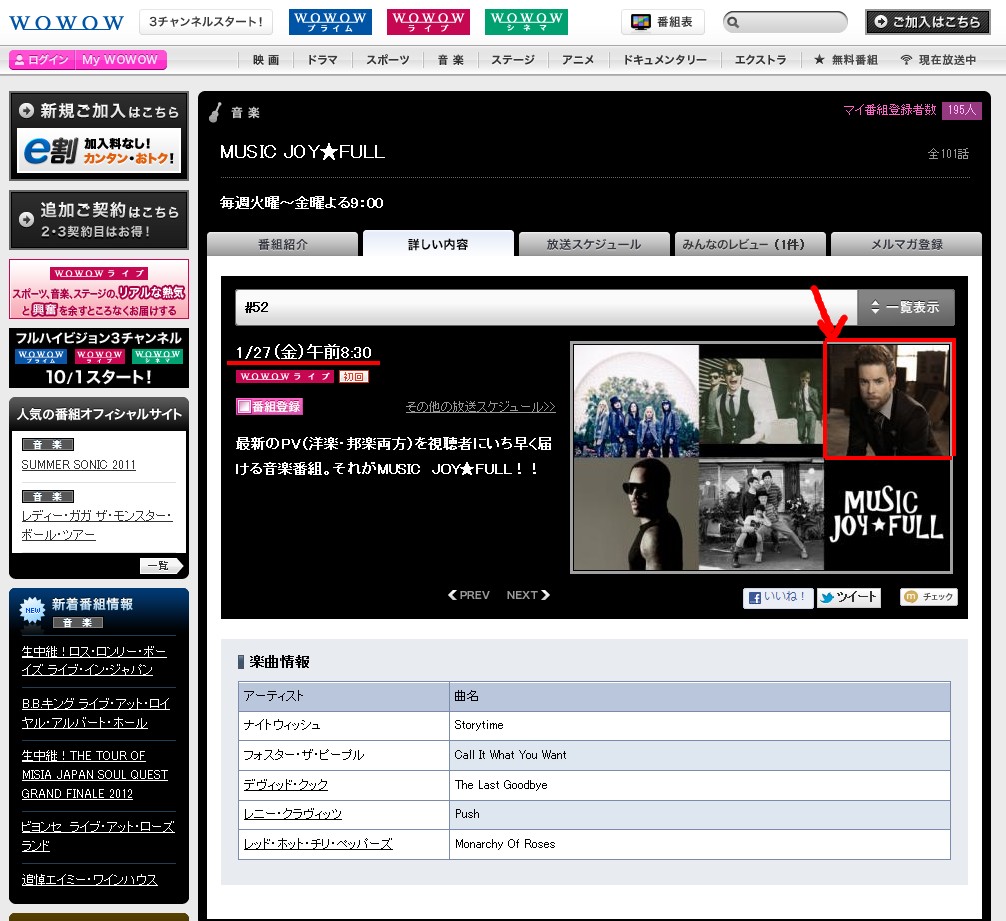1006x921 pixels.
Task: Switch to the メルマガ登録 tab
Action: [906, 244]
